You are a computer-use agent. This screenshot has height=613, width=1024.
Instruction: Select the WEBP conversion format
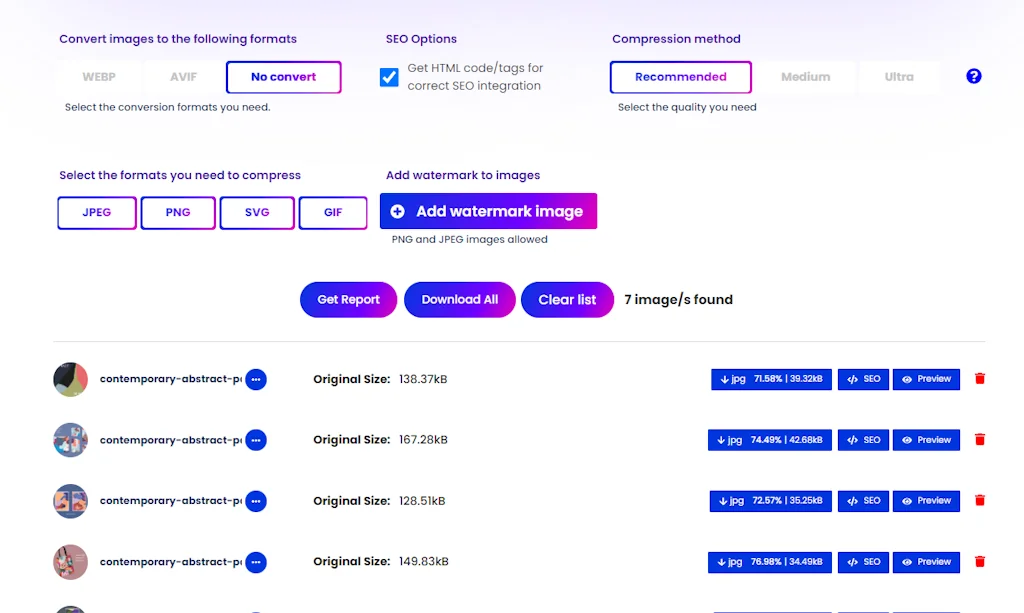pos(99,76)
